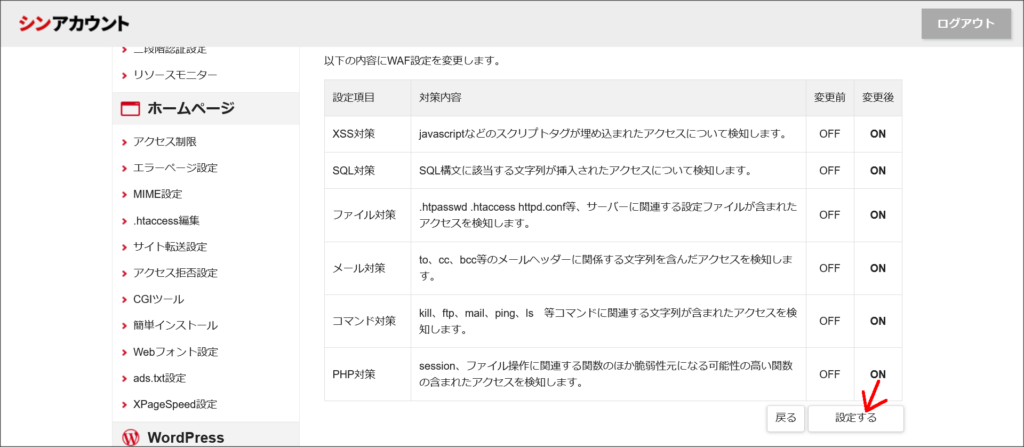This screenshot has width=1024, height=447.
Task: Click the 設定する button
Action: coord(855,418)
